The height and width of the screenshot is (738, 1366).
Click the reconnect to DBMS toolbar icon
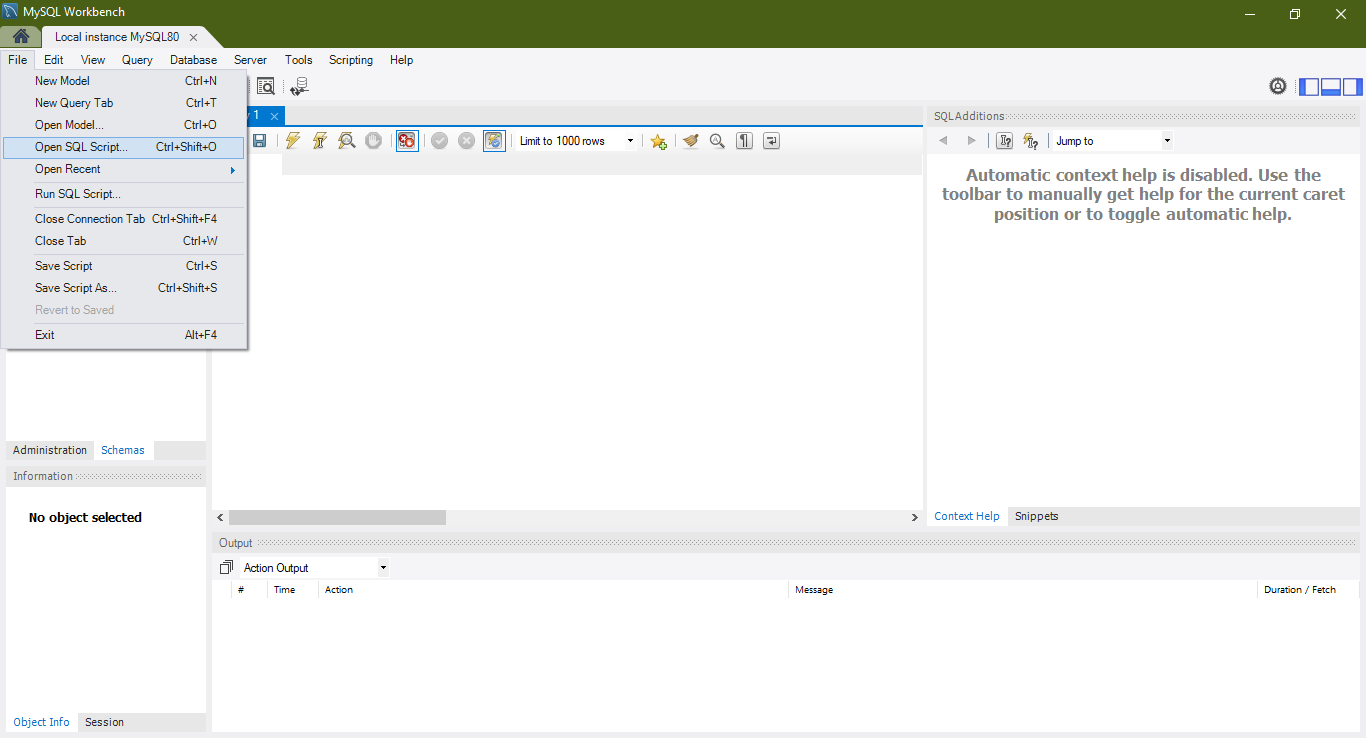click(299, 87)
